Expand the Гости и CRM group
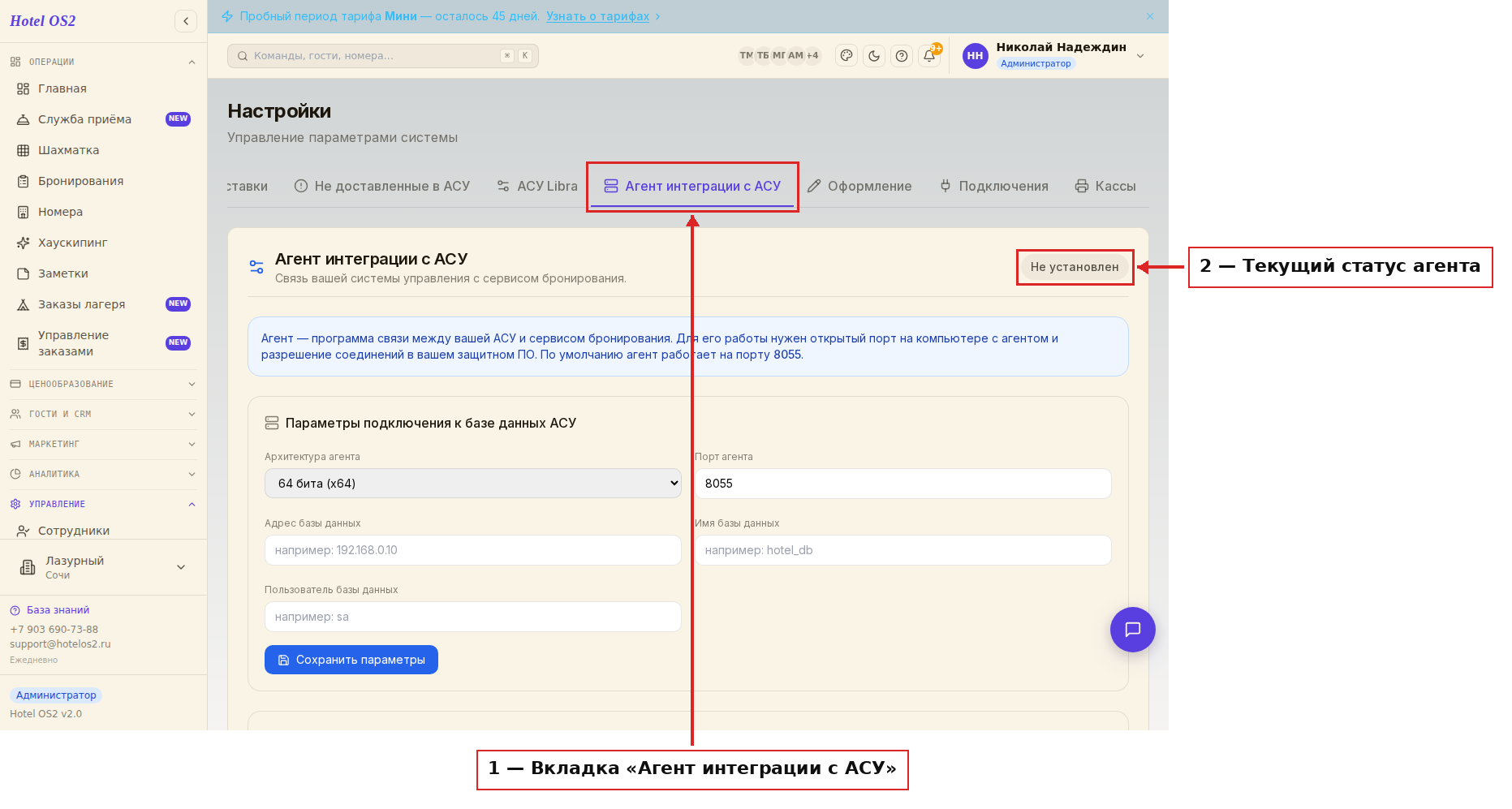 [x=103, y=414]
